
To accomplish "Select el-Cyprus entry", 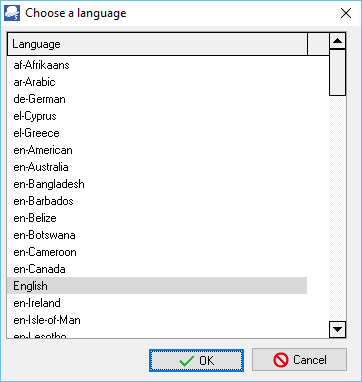I will tap(157, 116).
